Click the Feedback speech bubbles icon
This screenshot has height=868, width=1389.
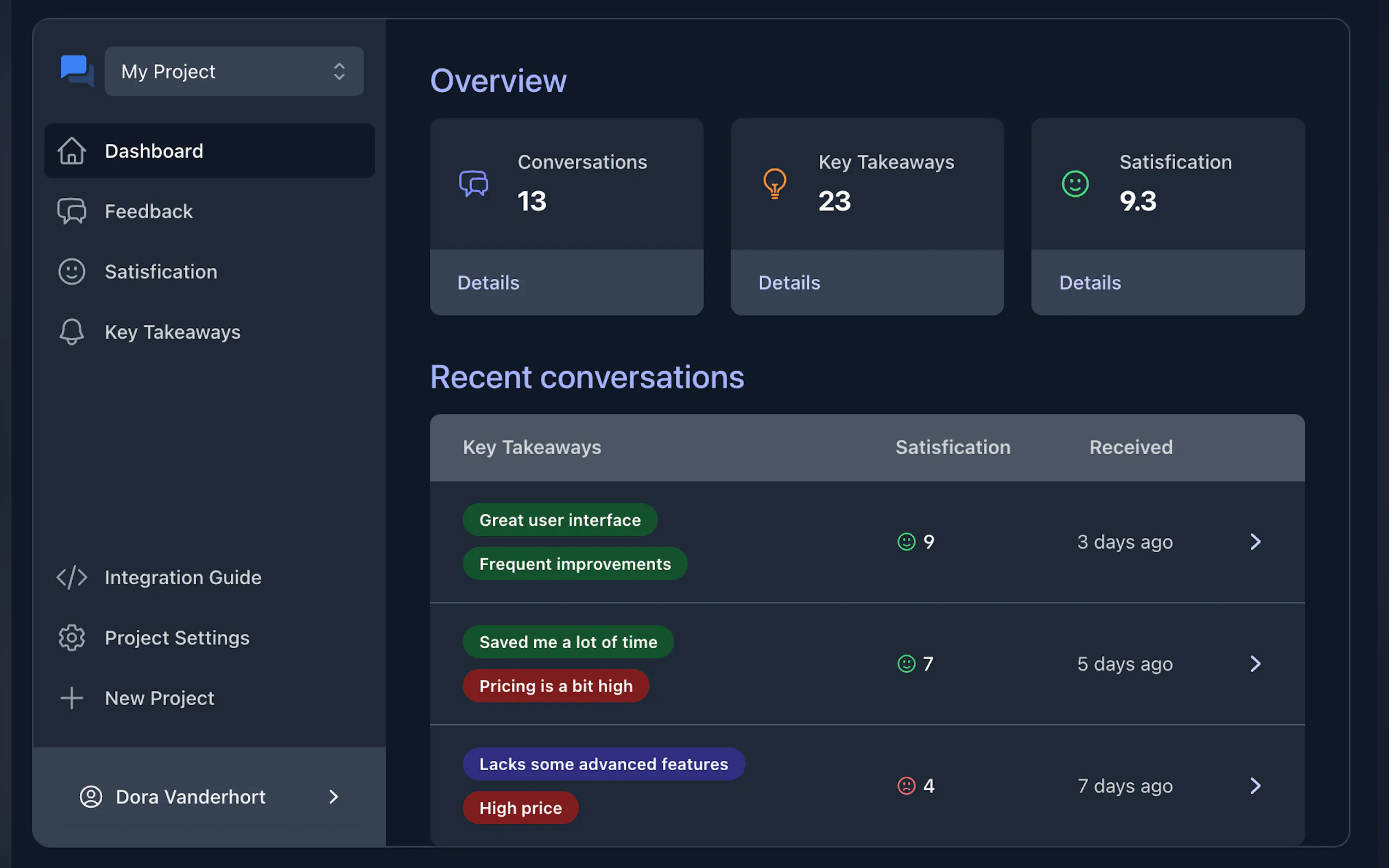[x=72, y=211]
